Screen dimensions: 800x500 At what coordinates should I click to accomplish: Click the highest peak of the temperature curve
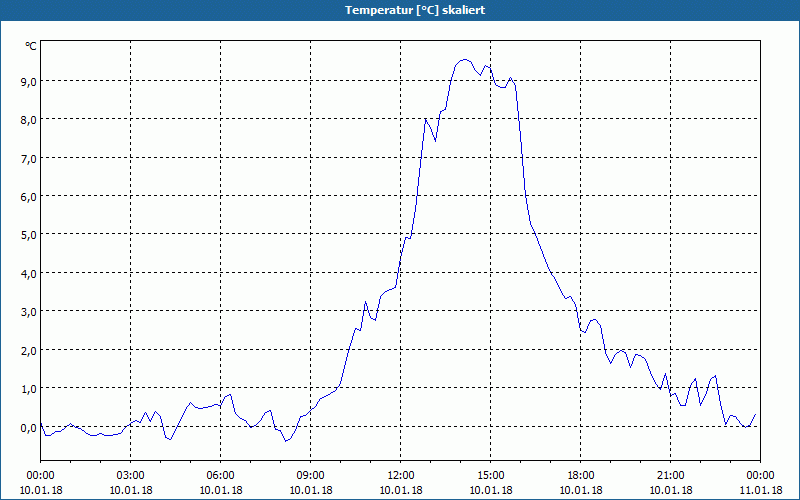point(464,60)
